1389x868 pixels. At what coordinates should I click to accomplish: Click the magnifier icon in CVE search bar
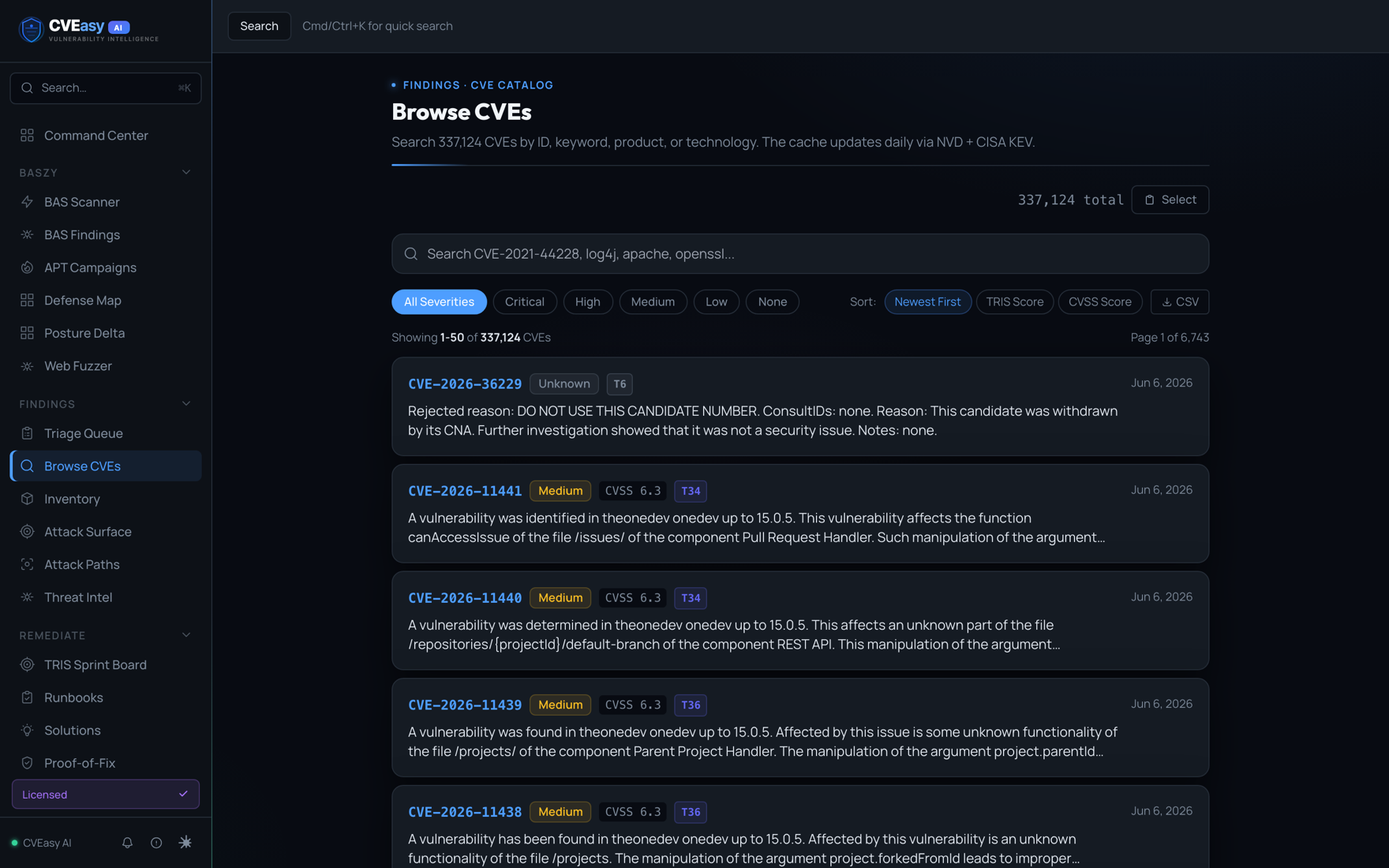(411, 254)
